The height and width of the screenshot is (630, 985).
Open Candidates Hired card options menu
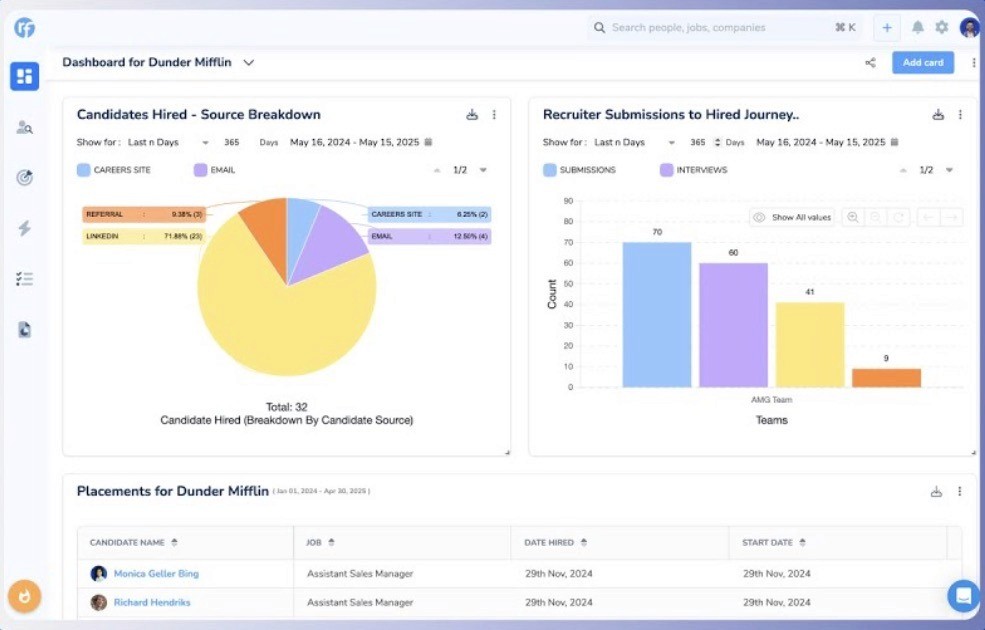494,115
